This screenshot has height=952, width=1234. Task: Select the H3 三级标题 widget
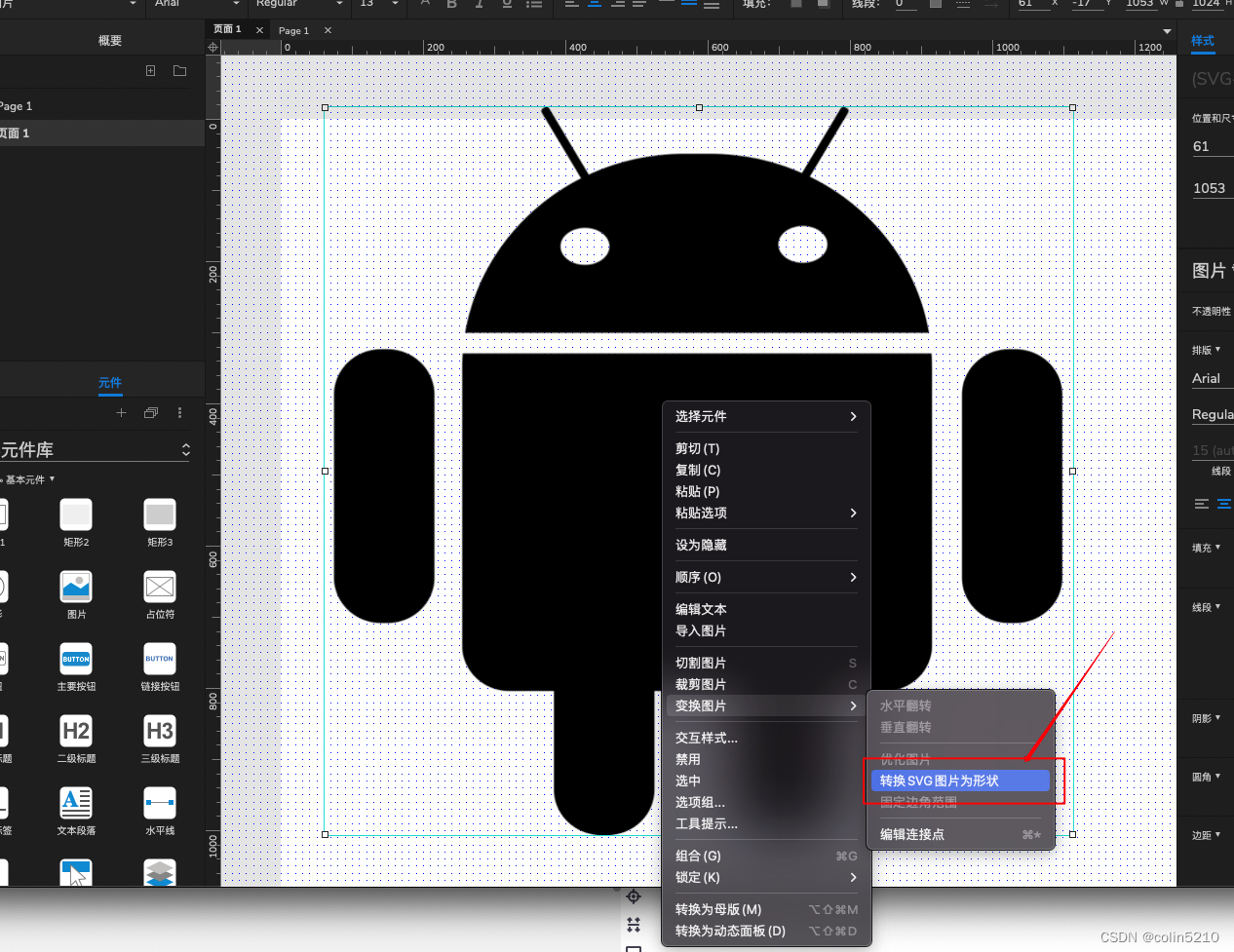click(160, 739)
